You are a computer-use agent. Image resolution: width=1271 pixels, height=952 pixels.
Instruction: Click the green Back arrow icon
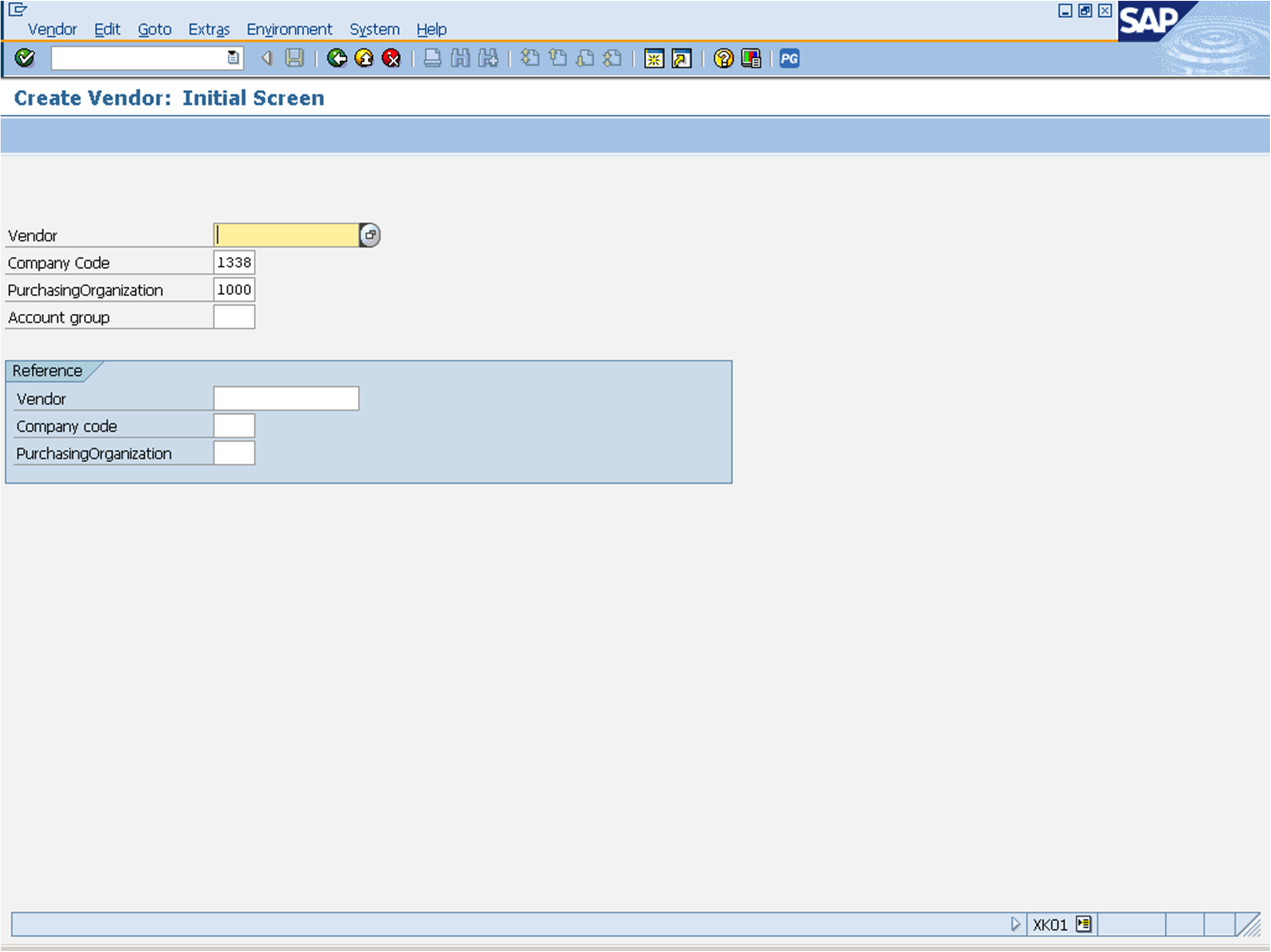pos(337,58)
